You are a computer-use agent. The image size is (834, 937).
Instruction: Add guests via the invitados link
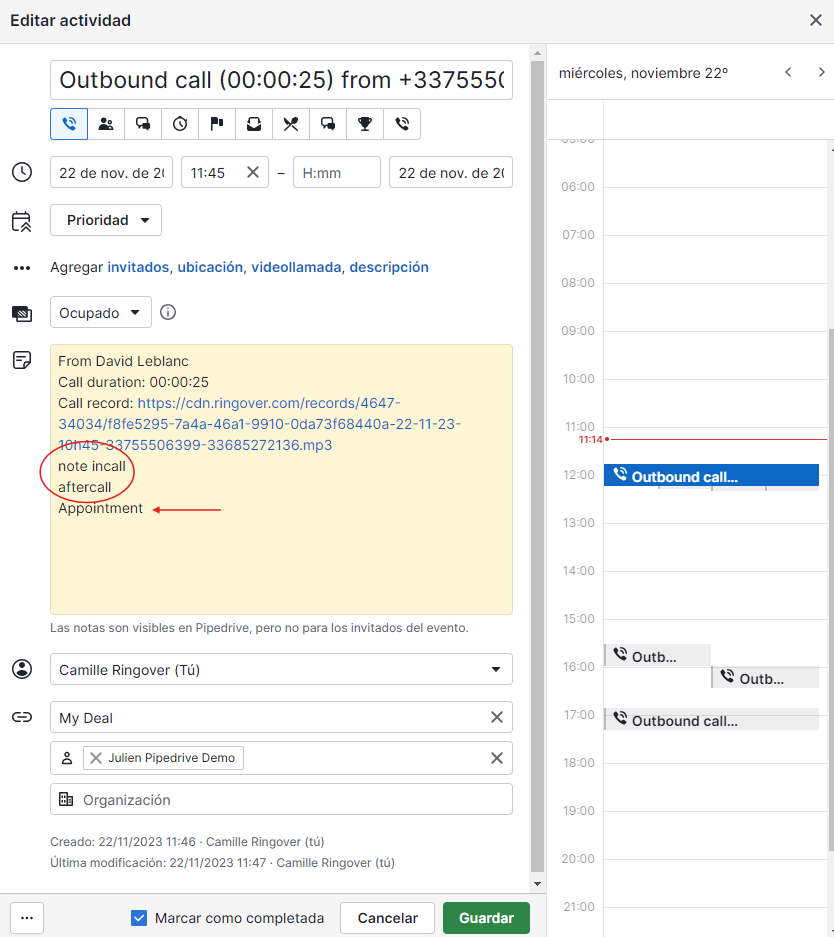click(x=138, y=267)
